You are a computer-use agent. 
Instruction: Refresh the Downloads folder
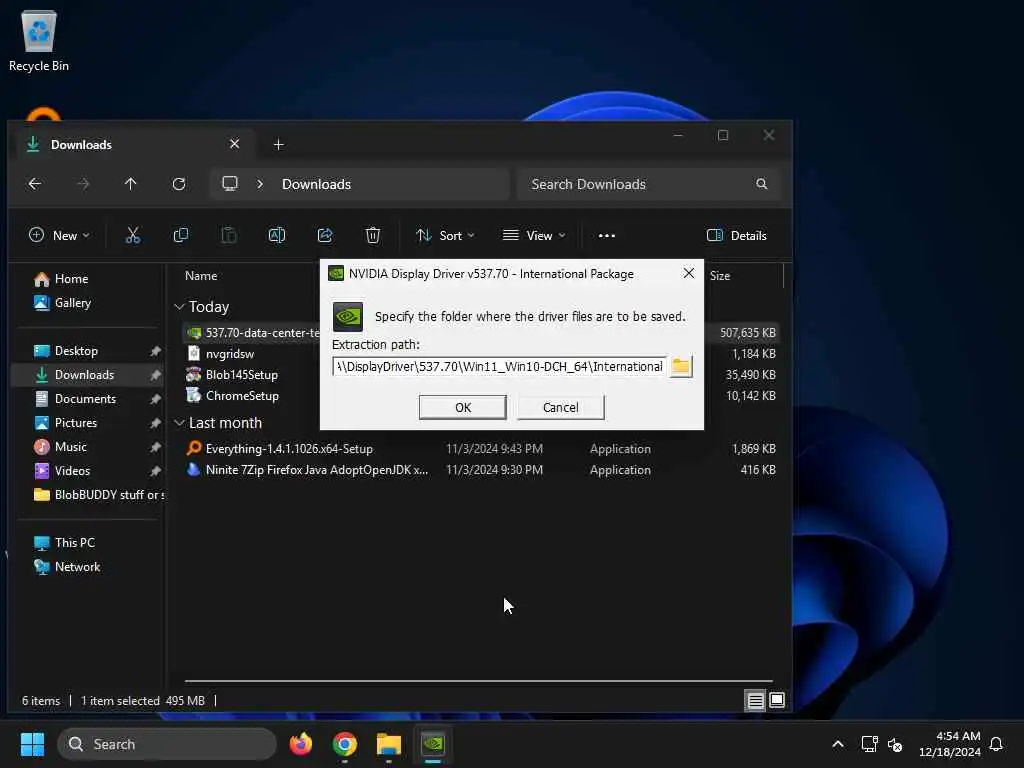(x=179, y=184)
